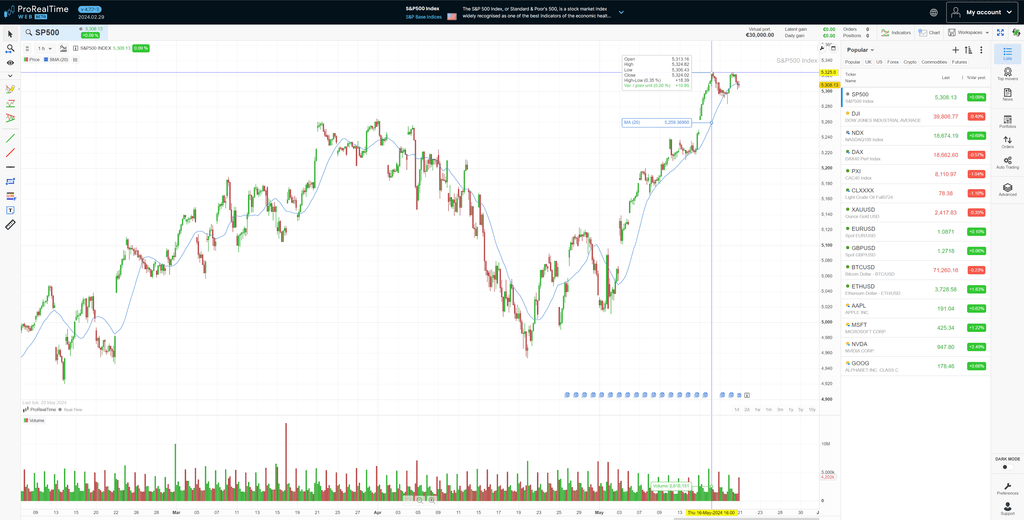This screenshot has width=1024, height=520.
Task: Open the News sidebar panel
Action: coord(1007,95)
